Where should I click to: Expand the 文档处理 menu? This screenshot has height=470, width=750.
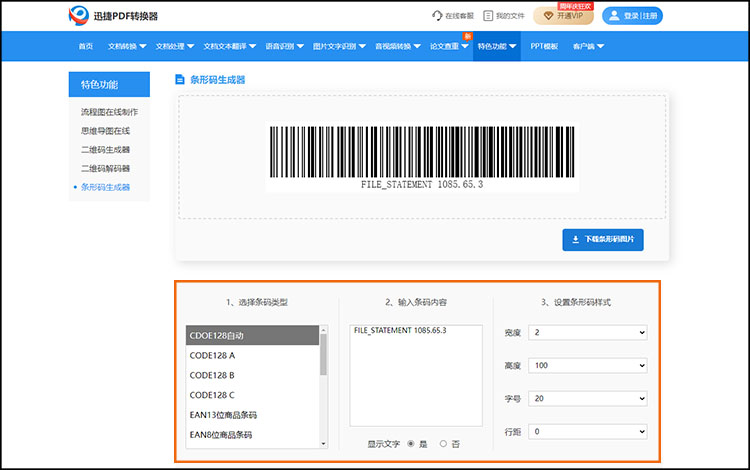pos(175,46)
